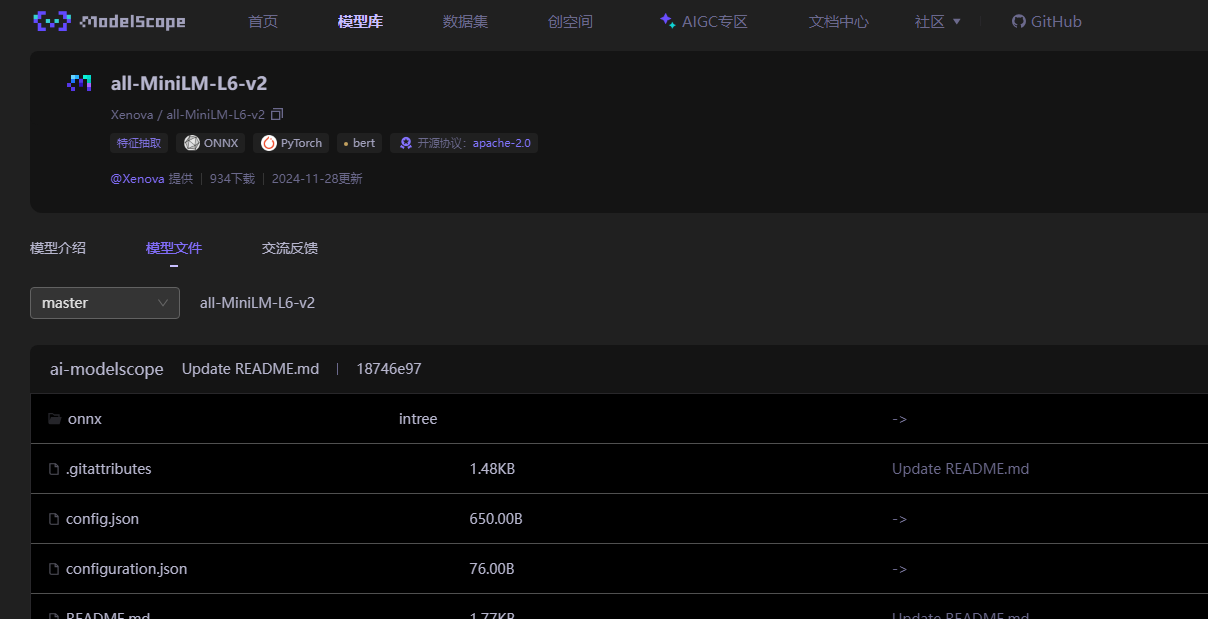Click the ONNX framework tag

click(x=210, y=143)
